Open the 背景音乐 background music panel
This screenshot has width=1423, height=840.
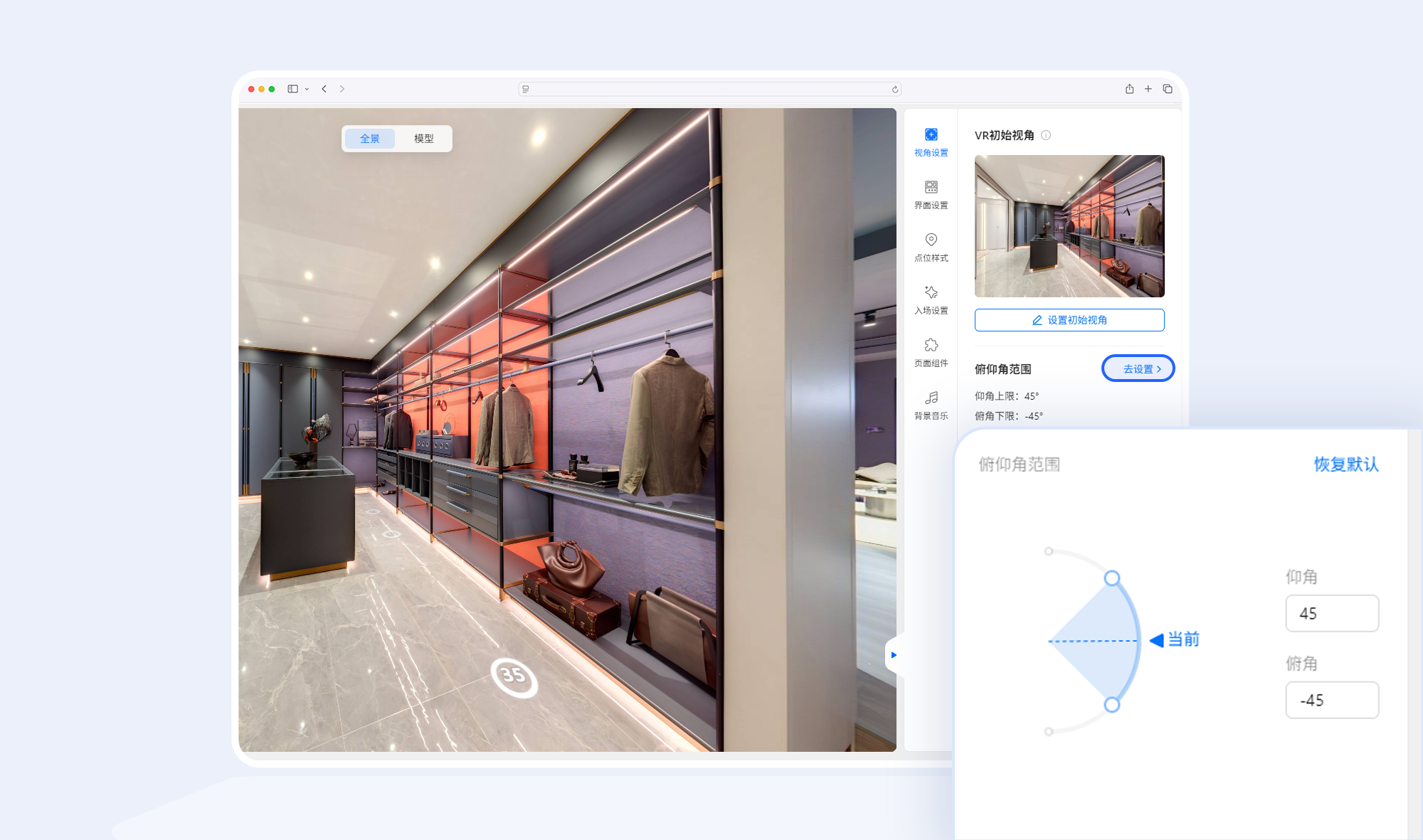(931, 405)
